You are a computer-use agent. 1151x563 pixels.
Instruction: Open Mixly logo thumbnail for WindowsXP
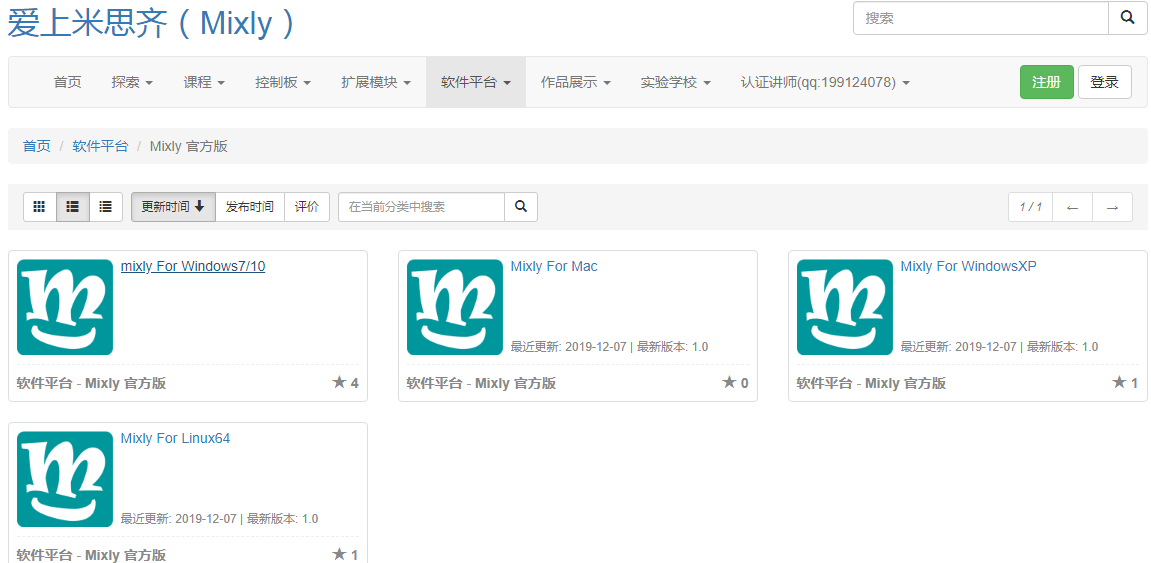(x=845, y=307)
